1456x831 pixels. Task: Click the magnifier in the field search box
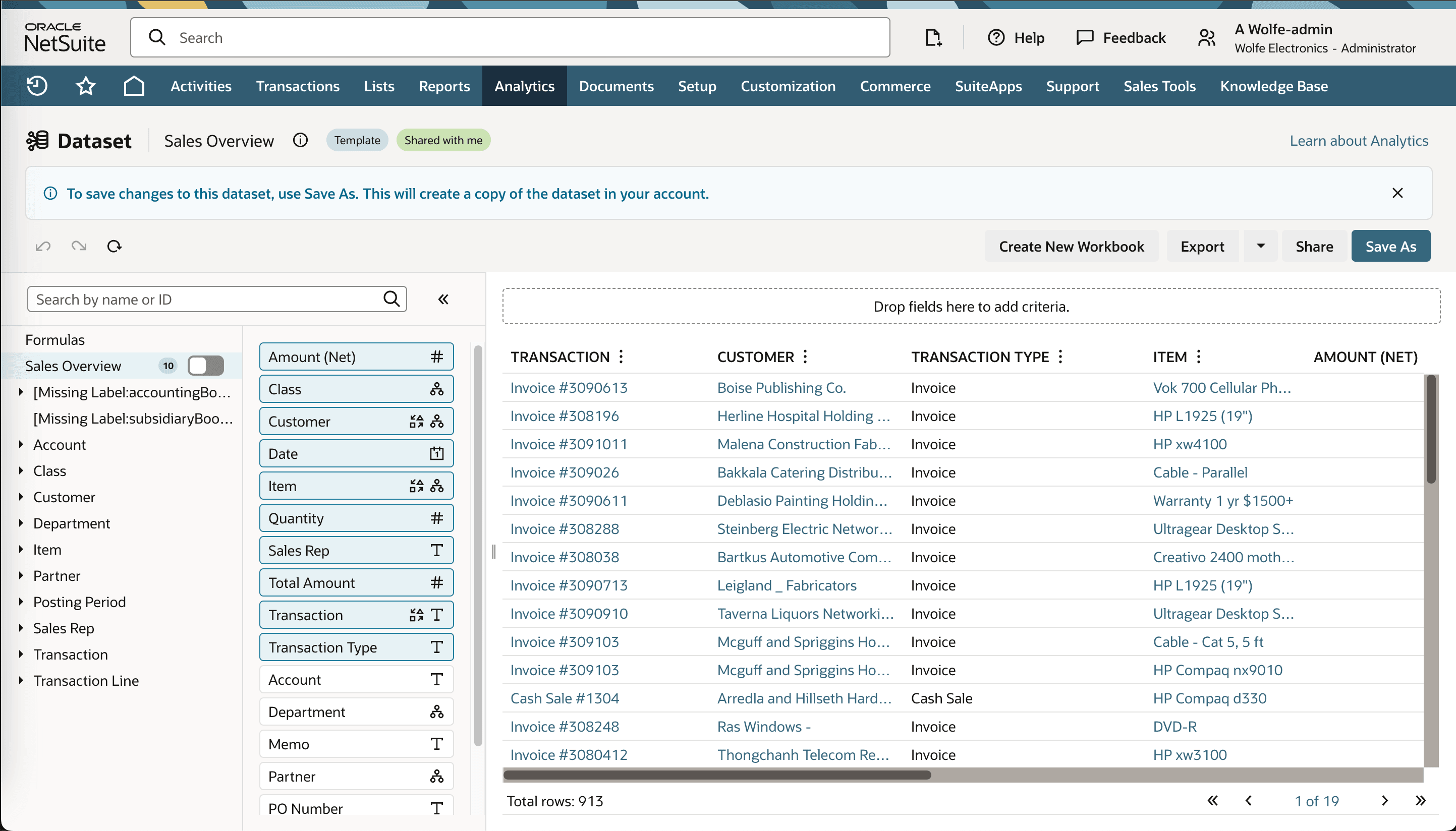click(391, 299)
